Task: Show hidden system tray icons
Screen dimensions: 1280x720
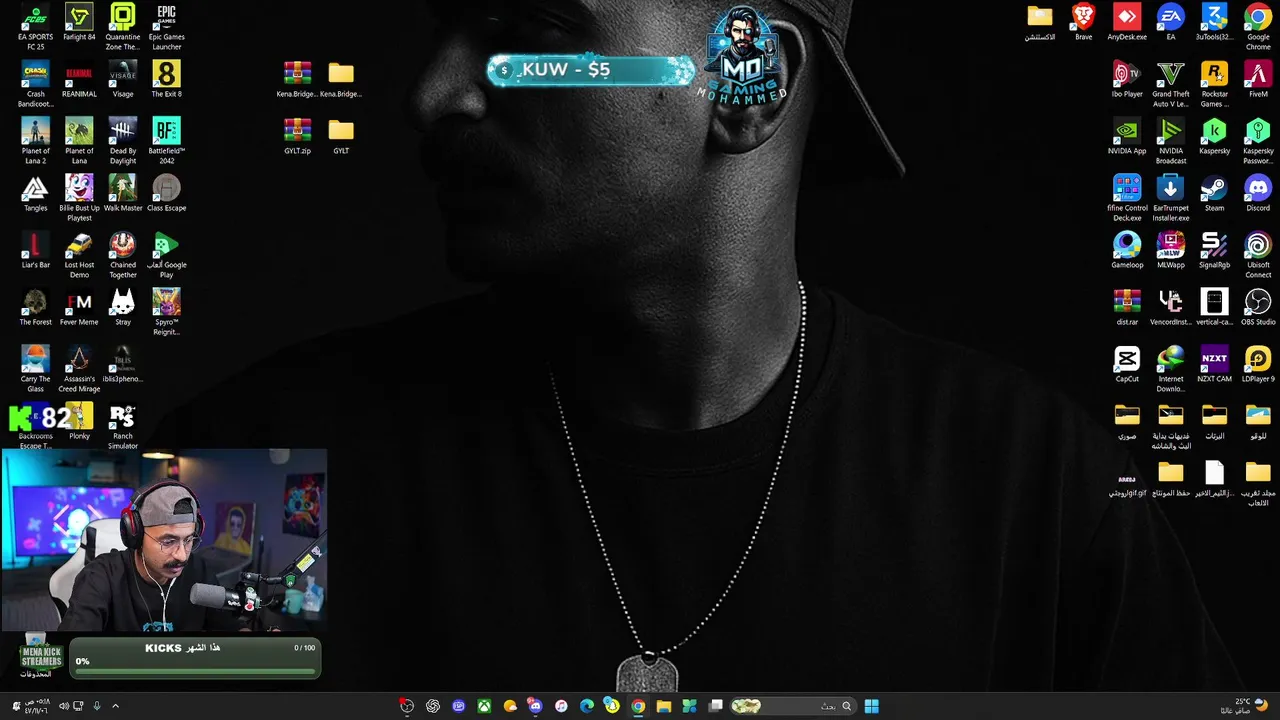Action: point(115,706)
